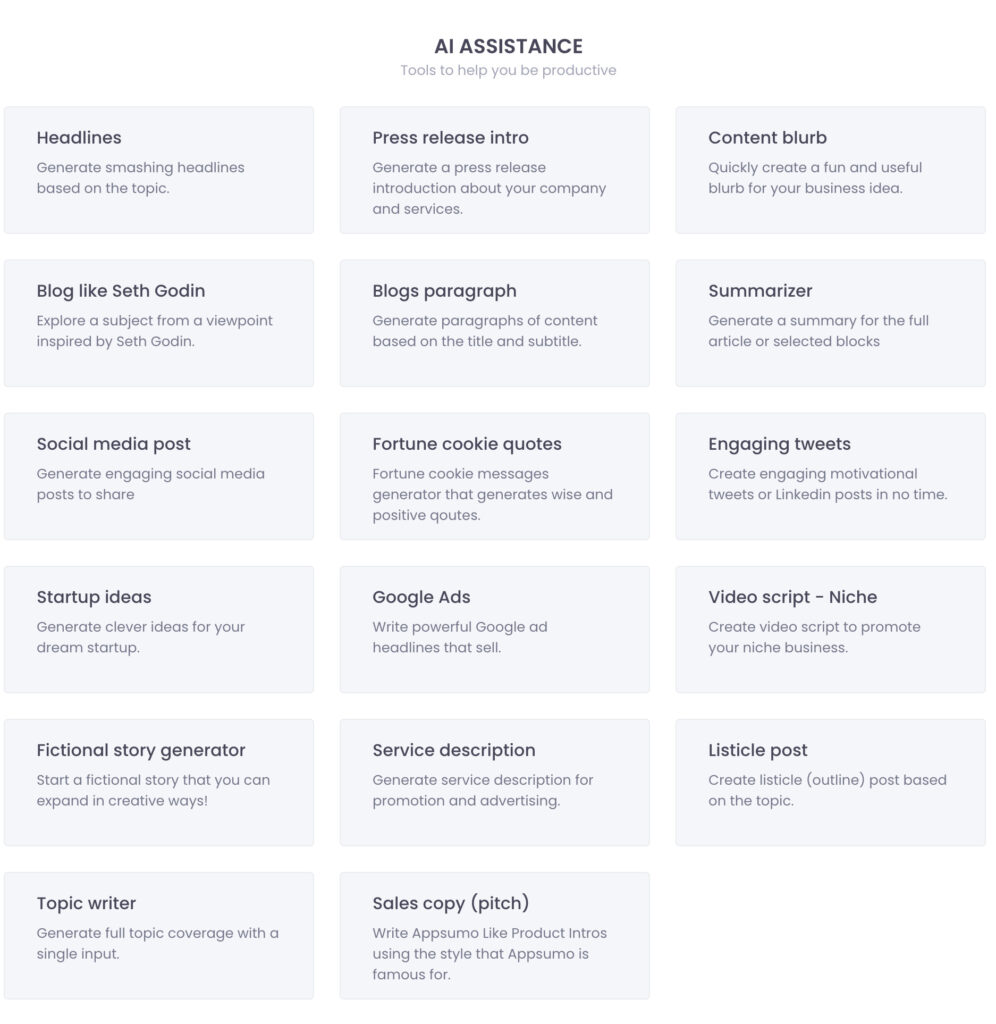
Task: Click the Video script - Niche card
Action: tap(832, 628)
